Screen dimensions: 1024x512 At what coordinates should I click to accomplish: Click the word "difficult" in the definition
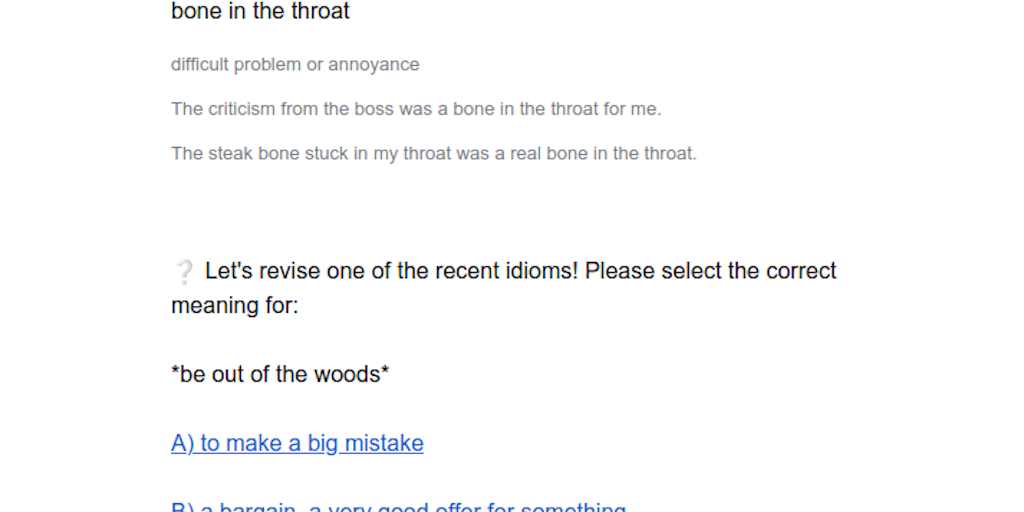point(200,65)
